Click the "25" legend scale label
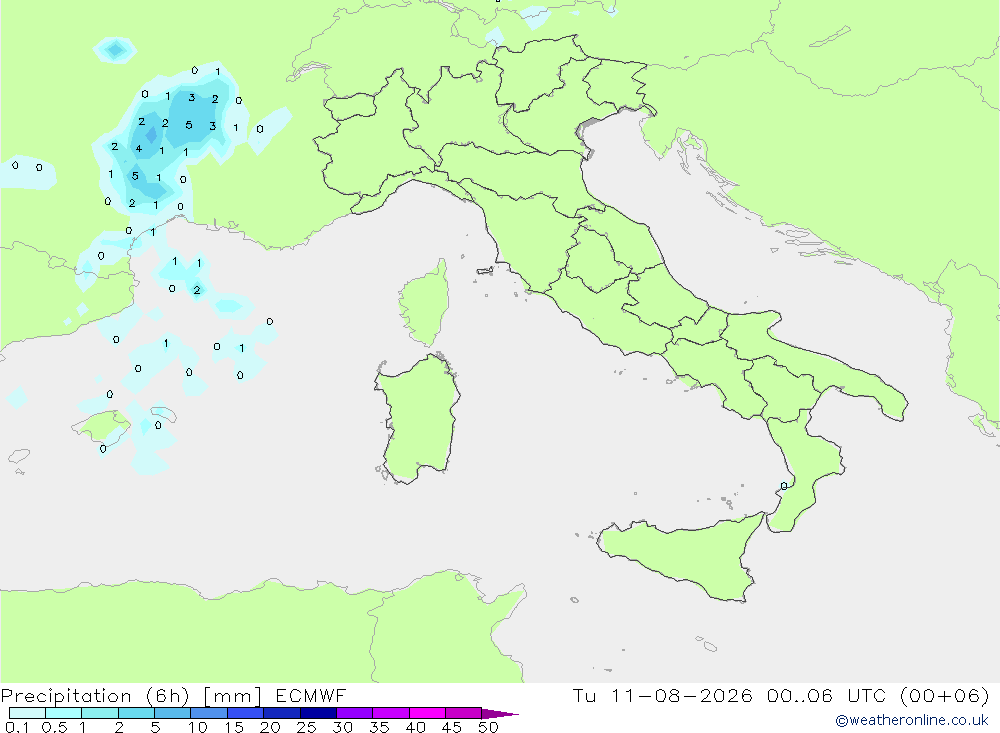 306,727
